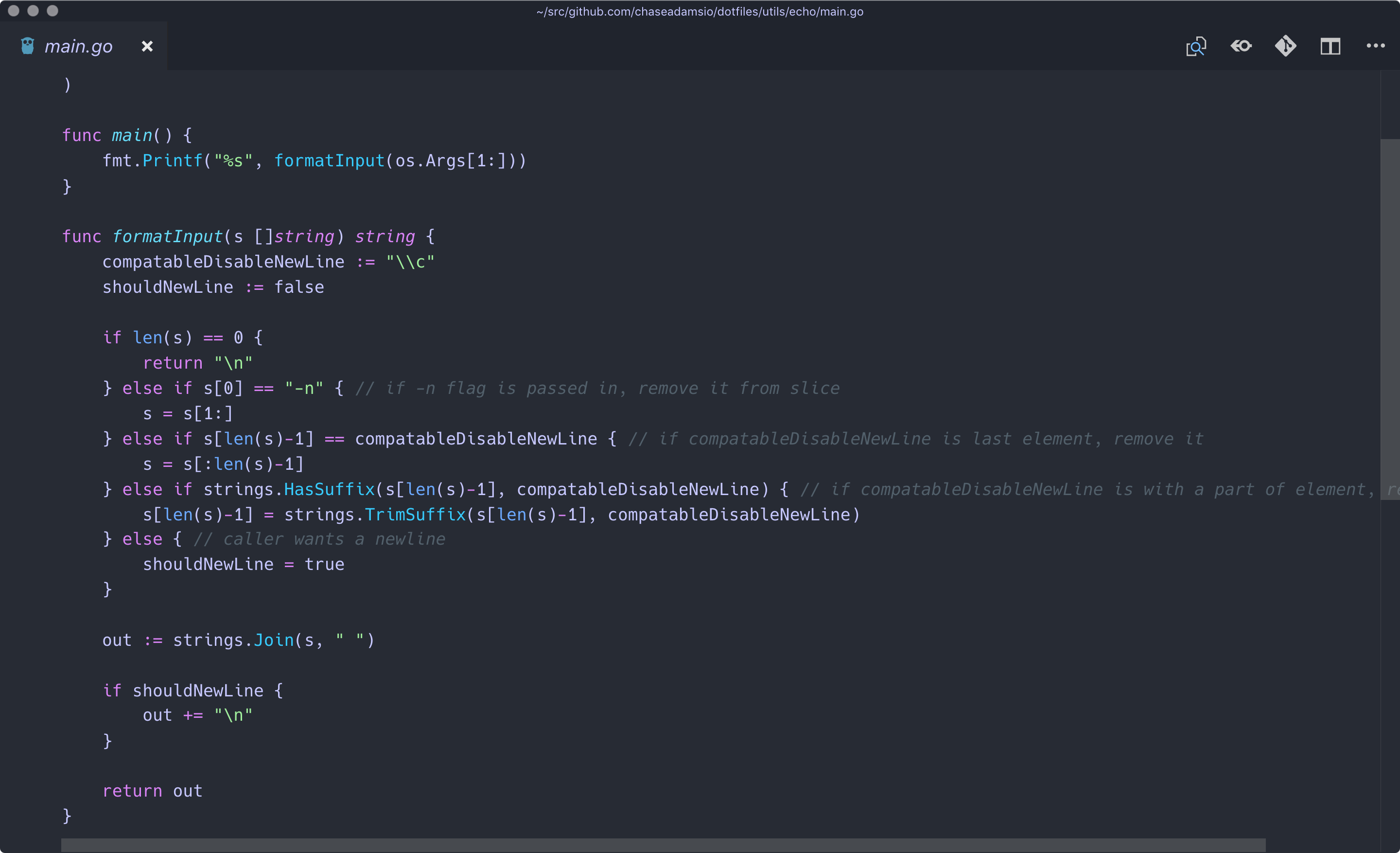
Task: Toggle the editor preview eye icon
Action: [x=1241, y=46]
